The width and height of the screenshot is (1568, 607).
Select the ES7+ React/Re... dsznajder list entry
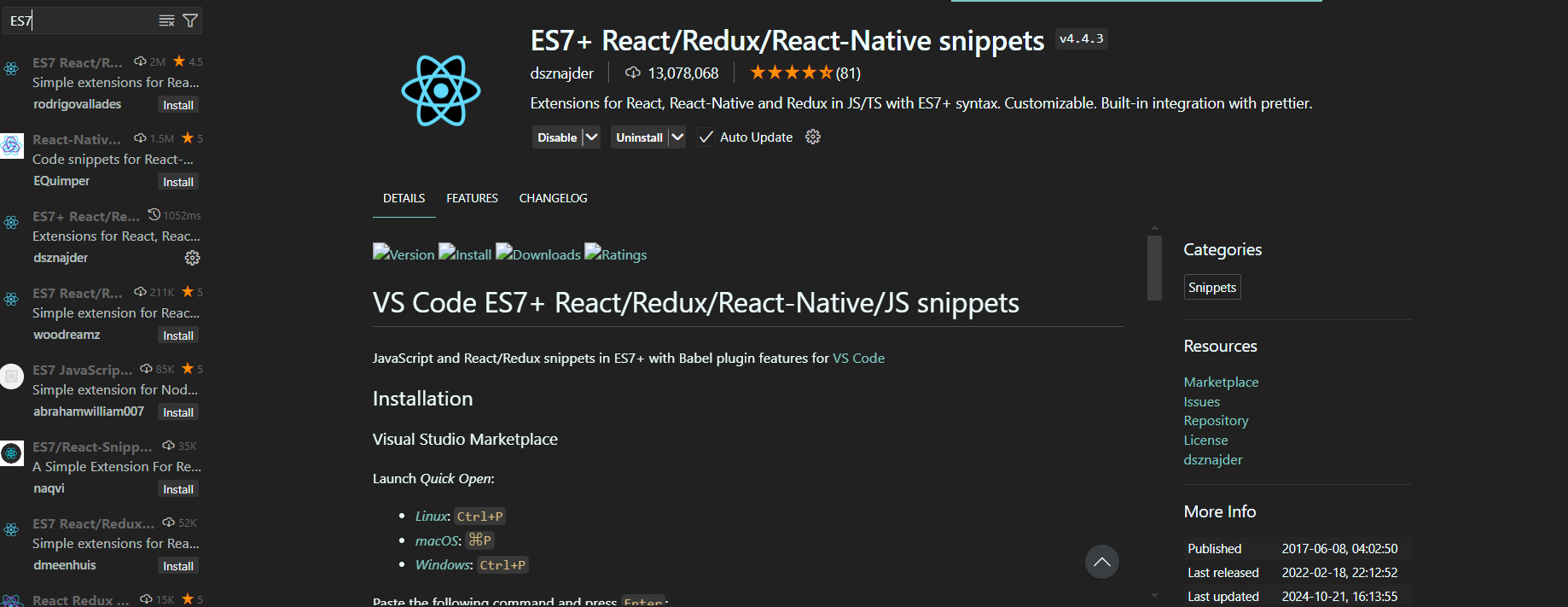(x=102, y=237)
